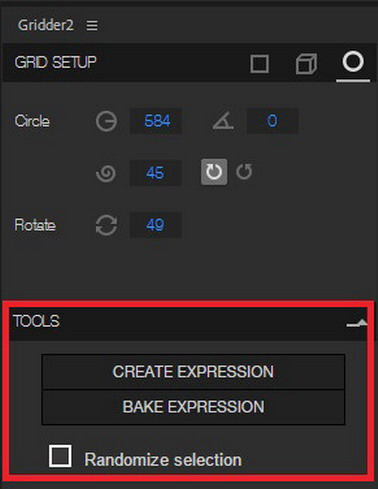Click the Rotate arrows icon
This screenshot has height=489, width=378.
point(106,225)
